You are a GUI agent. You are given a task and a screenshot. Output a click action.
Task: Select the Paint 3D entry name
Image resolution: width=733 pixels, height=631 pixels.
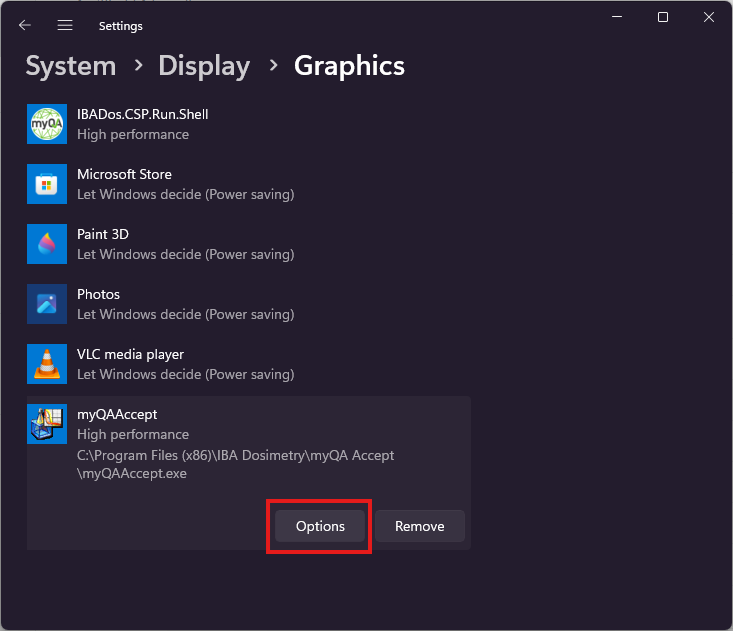click(x=103, y=234)
